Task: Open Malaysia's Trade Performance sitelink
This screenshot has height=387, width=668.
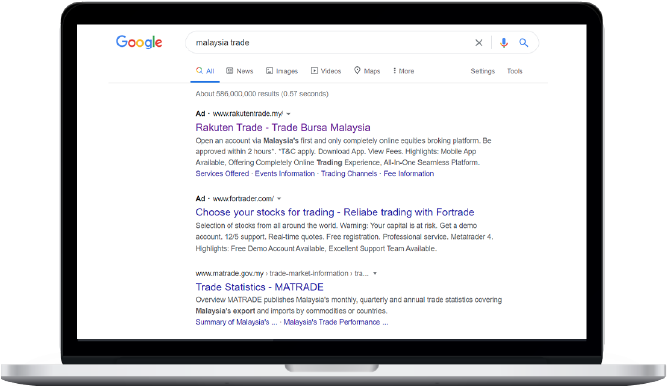Action: point(336,322)
